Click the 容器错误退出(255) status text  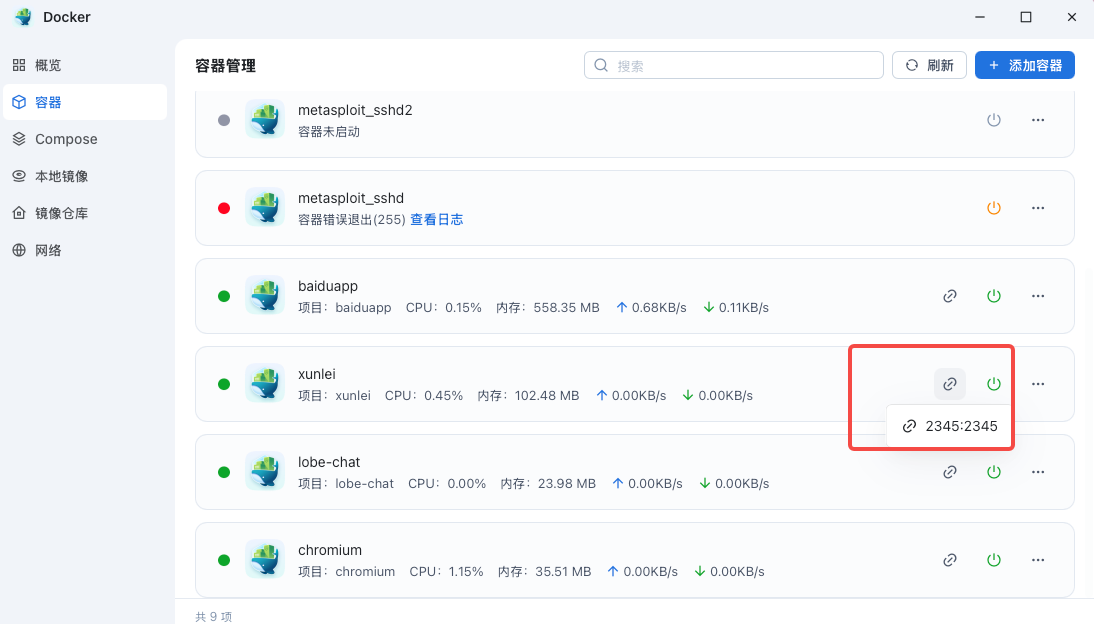[352, 219]
